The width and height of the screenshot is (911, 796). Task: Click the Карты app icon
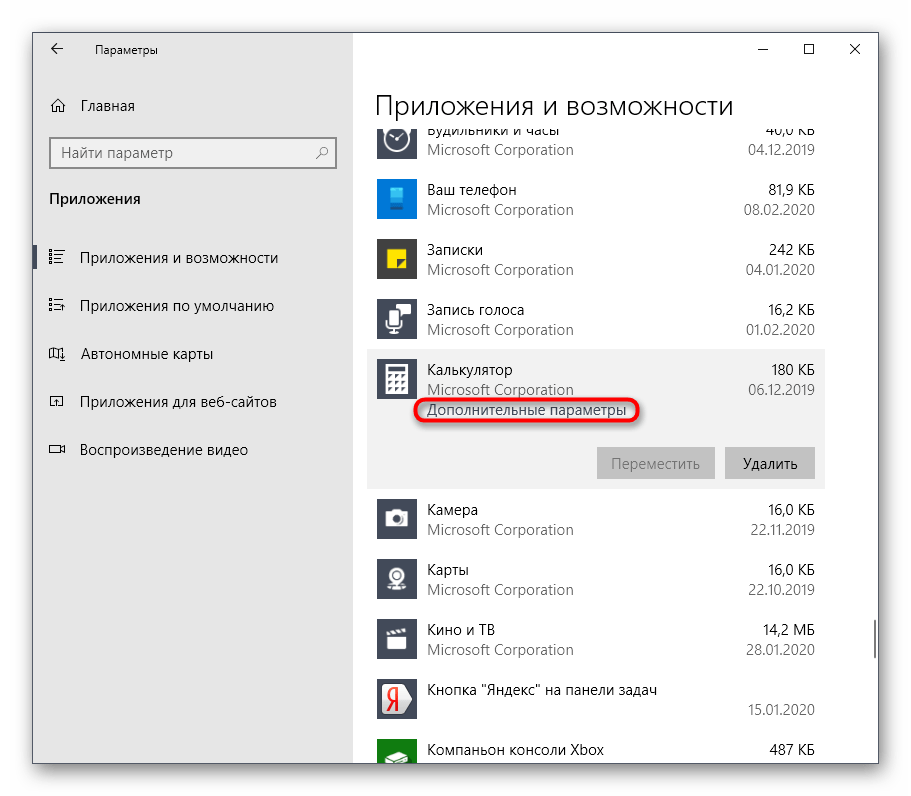click(x=396, y=579)
